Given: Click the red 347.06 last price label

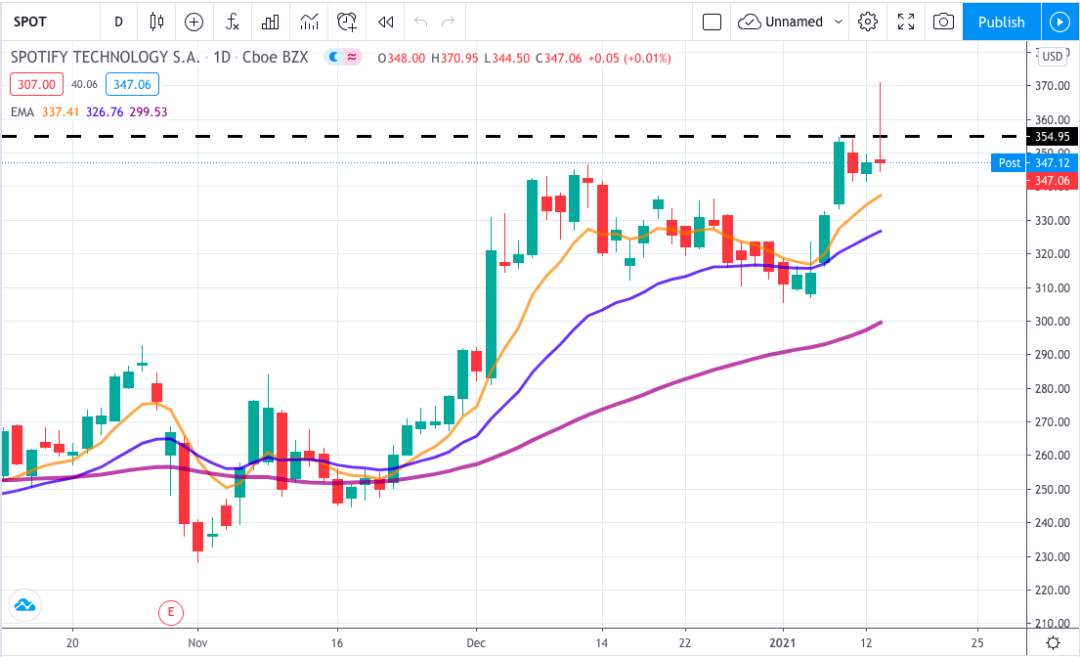Looking at the screenshot, I should click(1052, 180).
